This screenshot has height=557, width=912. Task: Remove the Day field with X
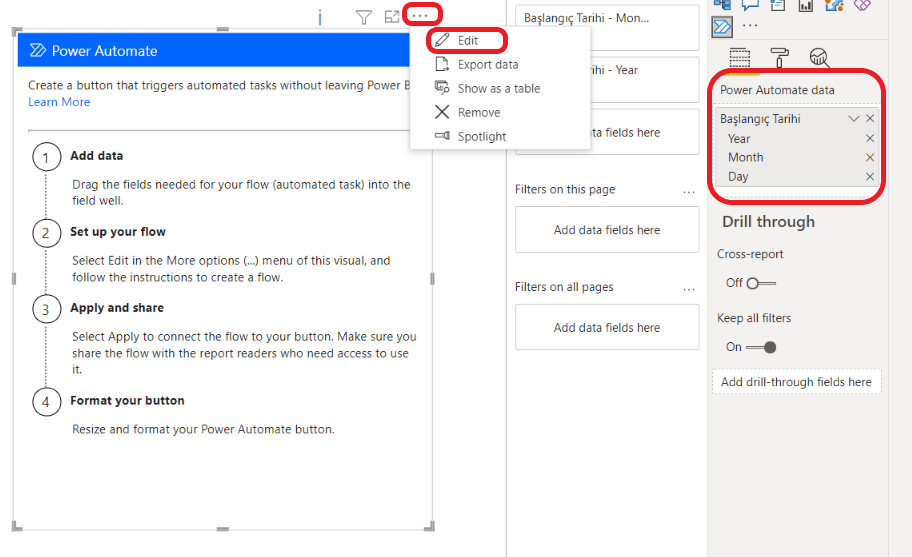click(x=870, y=177)
